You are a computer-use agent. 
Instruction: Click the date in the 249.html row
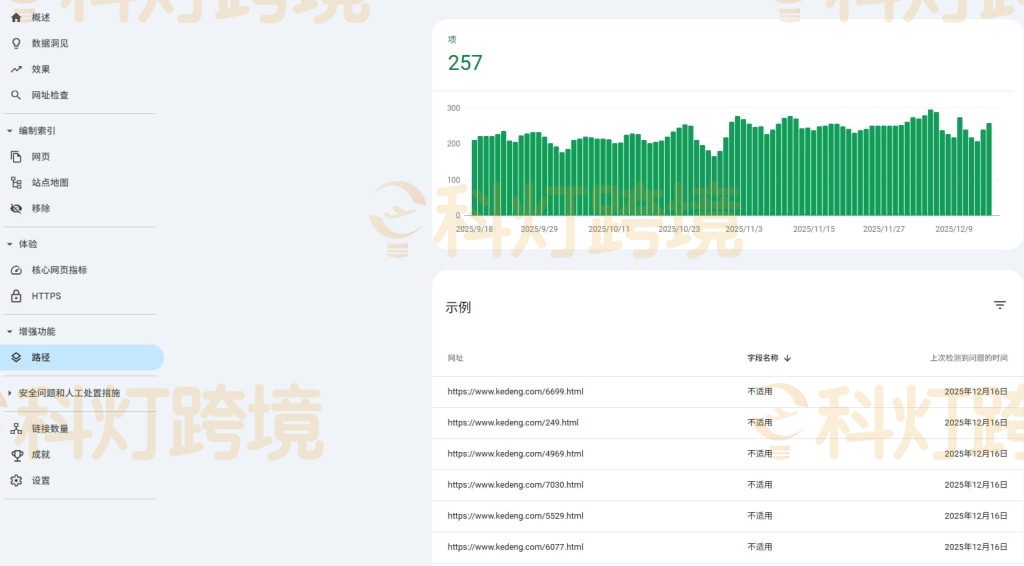click(x=976, y=423)
